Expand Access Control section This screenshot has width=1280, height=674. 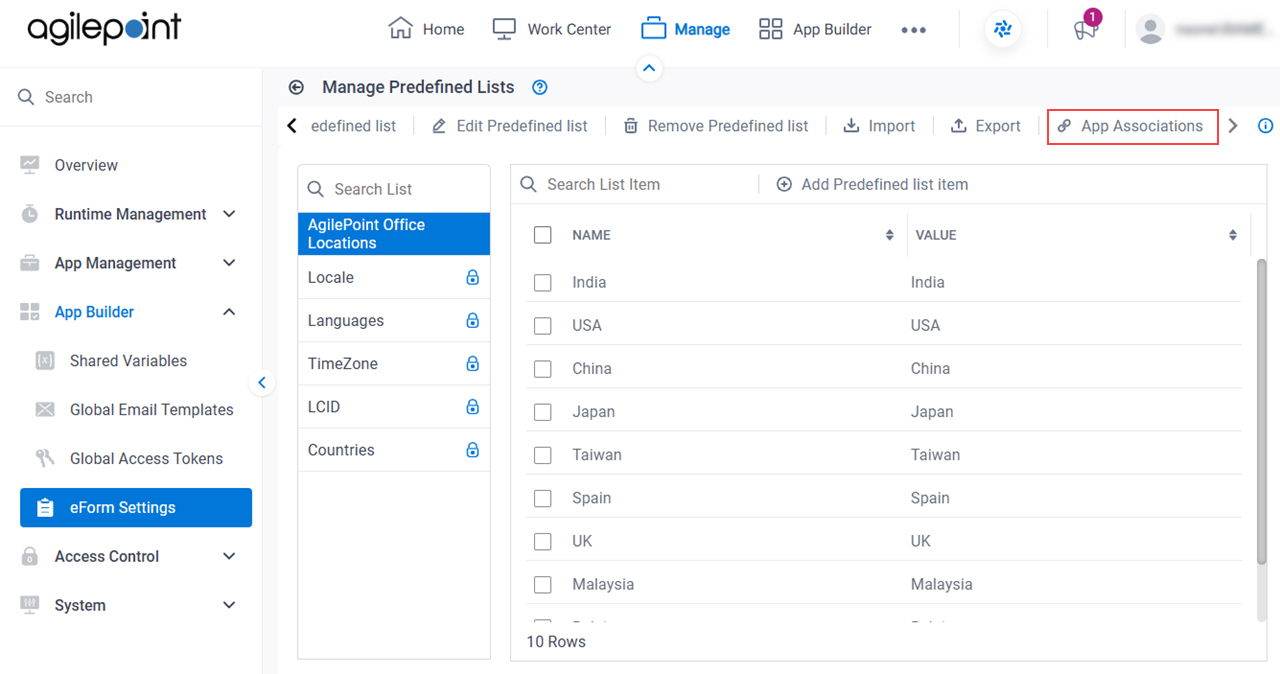229,556
